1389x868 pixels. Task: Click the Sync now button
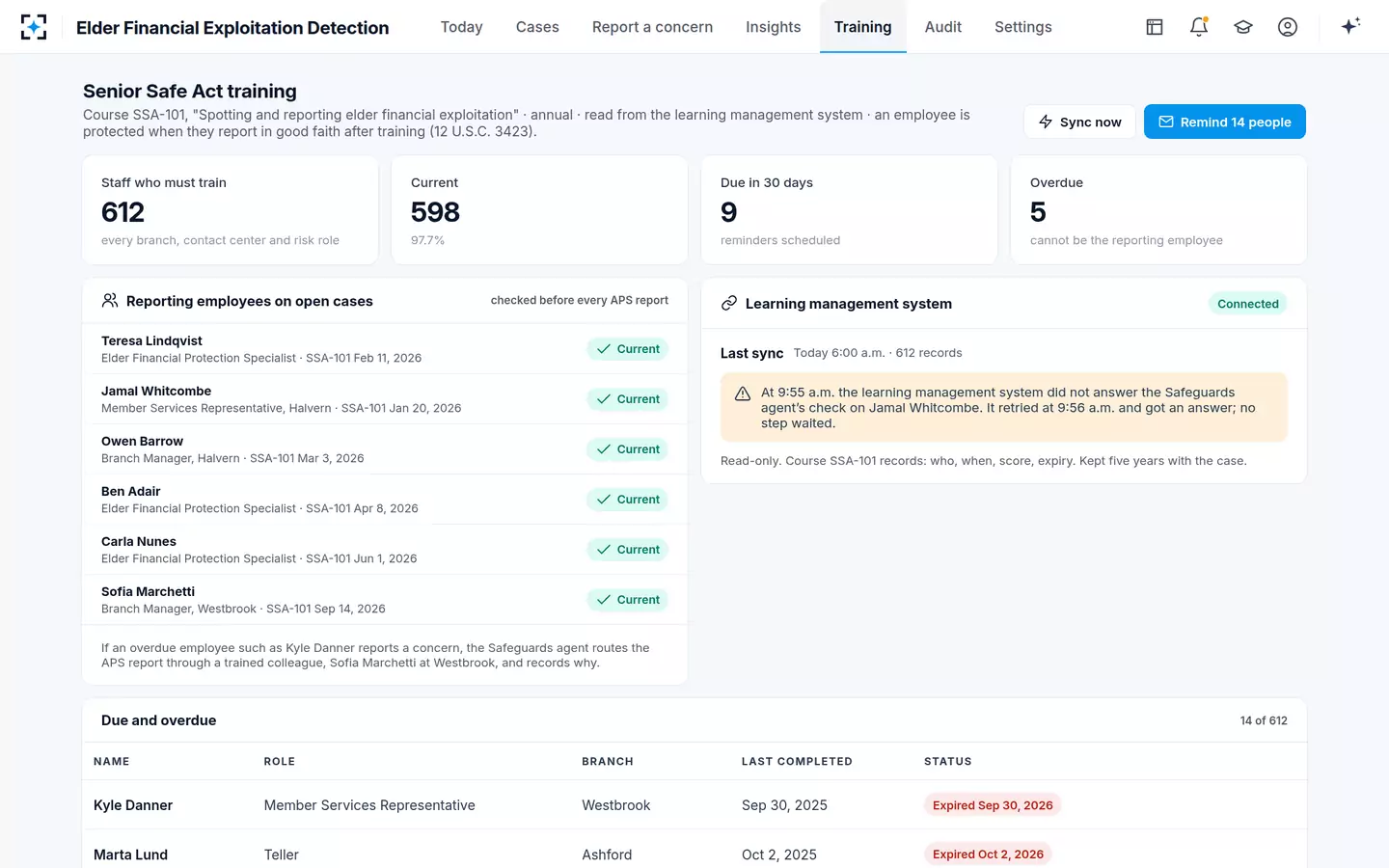pyautogui.click(x=1079, y=122)
